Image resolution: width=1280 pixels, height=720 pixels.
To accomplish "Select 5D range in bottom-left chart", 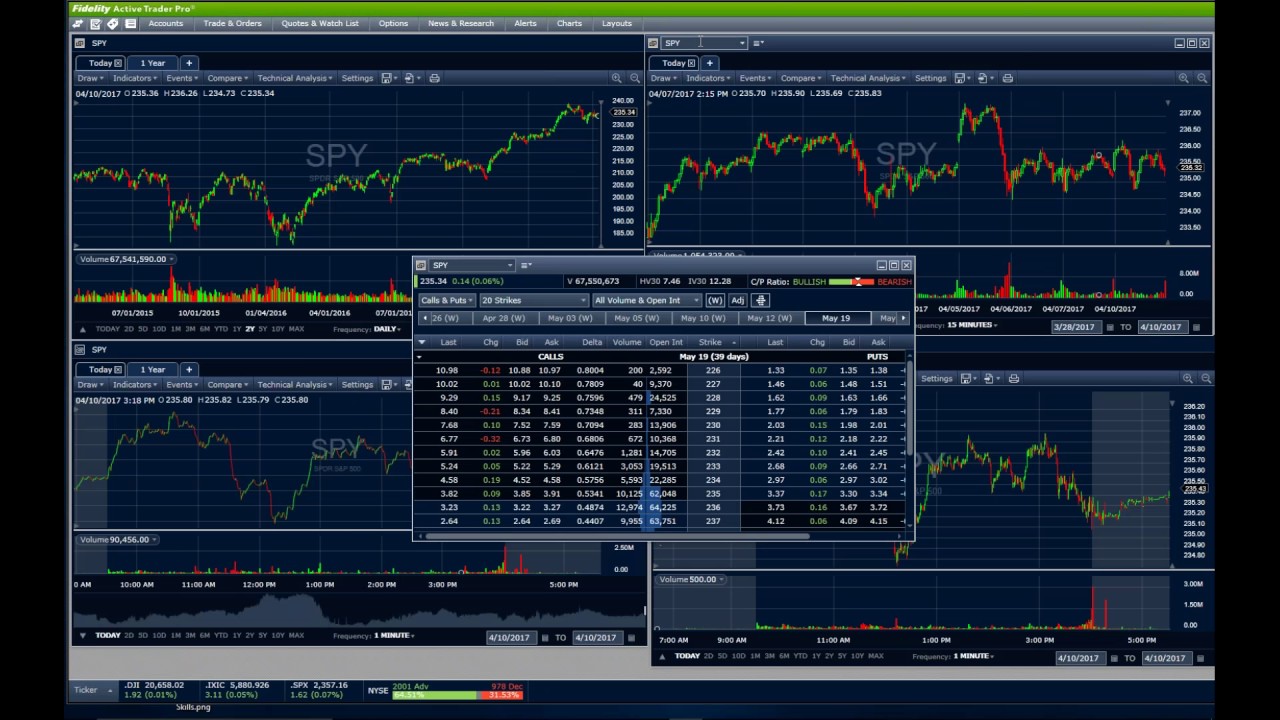I will tap(145, 635).
